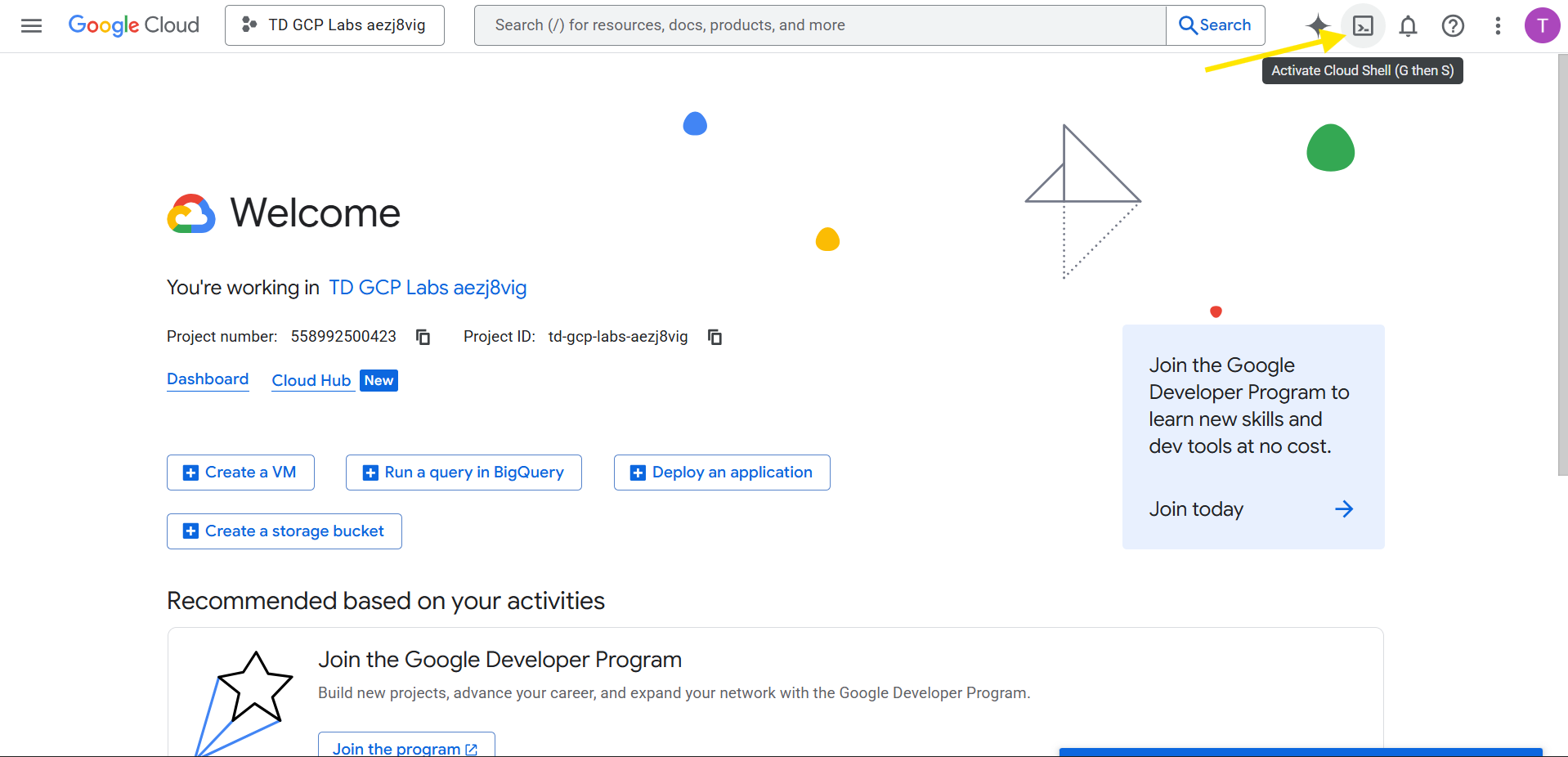The height and width of the screenshot is (757, 1568).
Task: Copy the project ID to clipboard
Action: pyautogui.click(x=715, y=337)
